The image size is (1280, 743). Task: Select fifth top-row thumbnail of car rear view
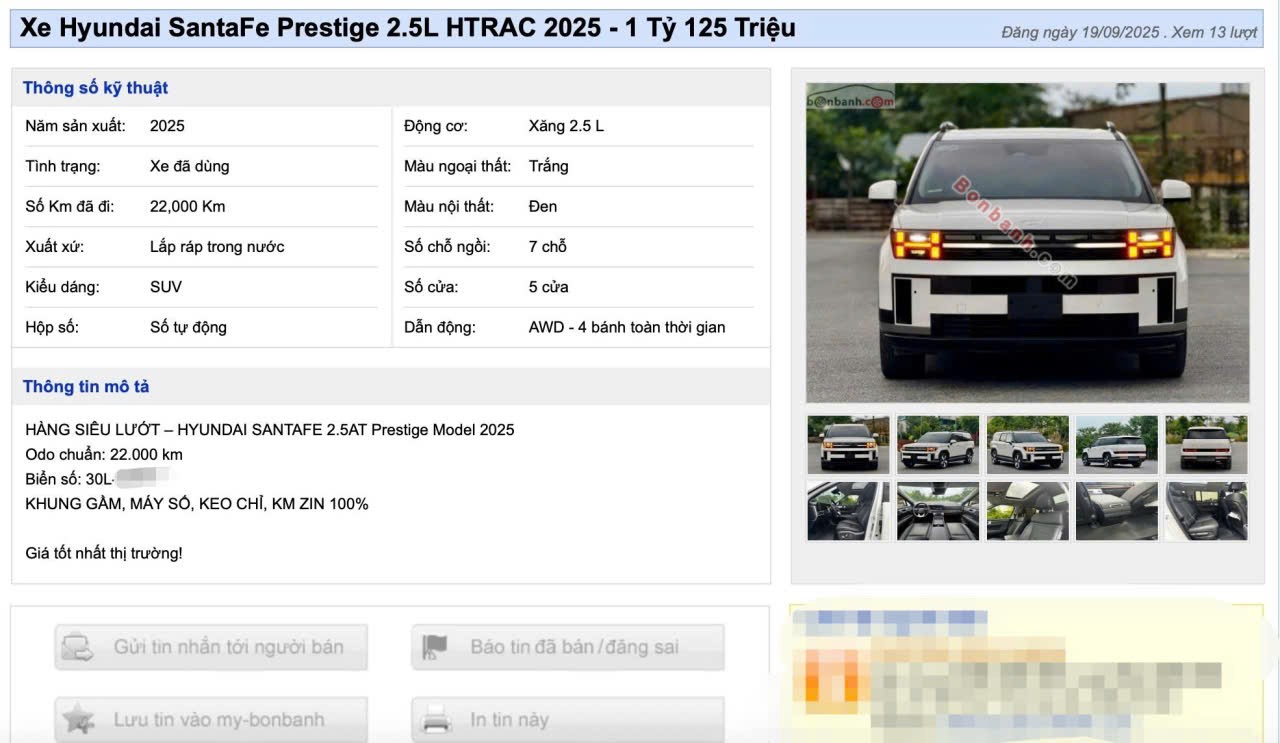coord(1206,444)
